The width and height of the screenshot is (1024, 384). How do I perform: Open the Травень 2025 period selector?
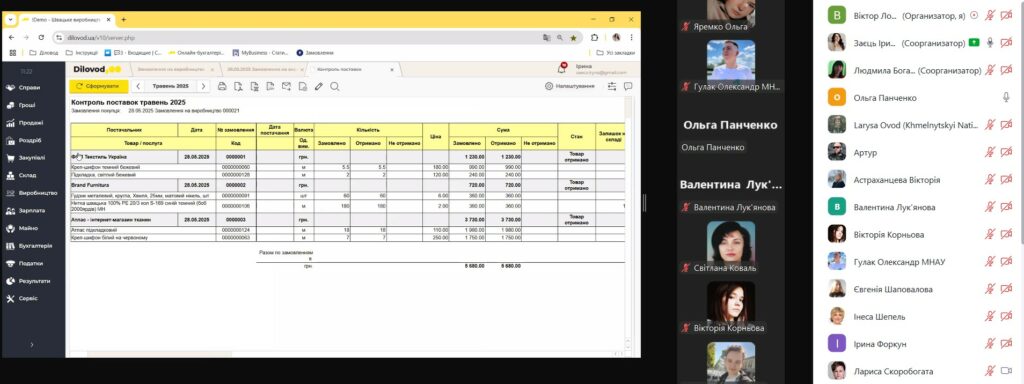(170, 86)
